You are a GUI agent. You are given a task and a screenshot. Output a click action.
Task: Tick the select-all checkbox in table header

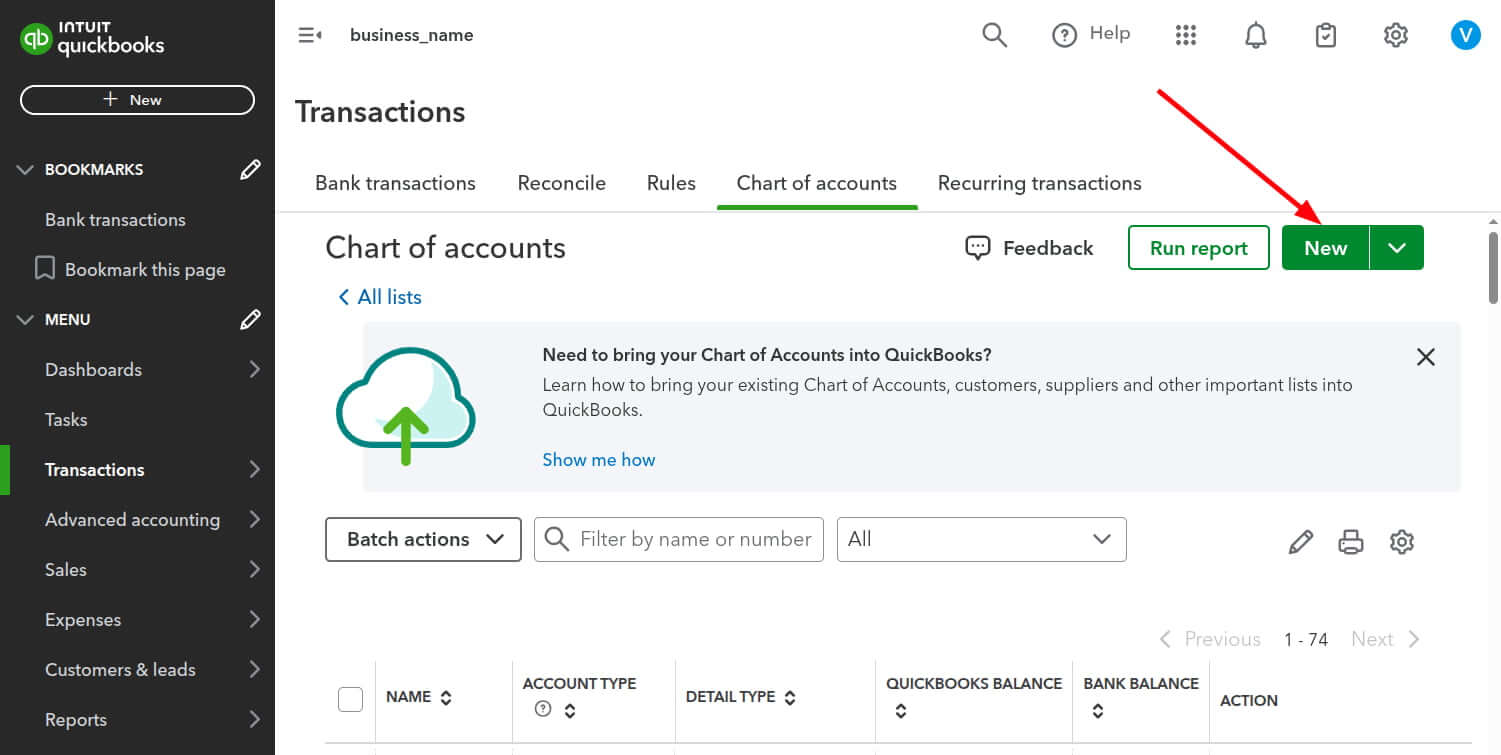point(350,699)
